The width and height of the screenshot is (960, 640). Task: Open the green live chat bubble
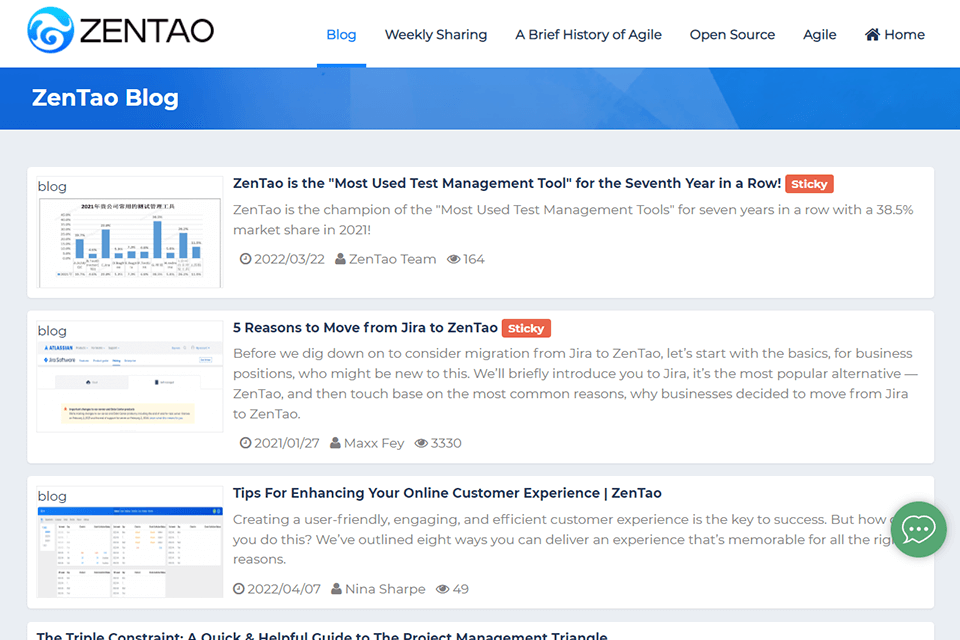tap(918, 529)
